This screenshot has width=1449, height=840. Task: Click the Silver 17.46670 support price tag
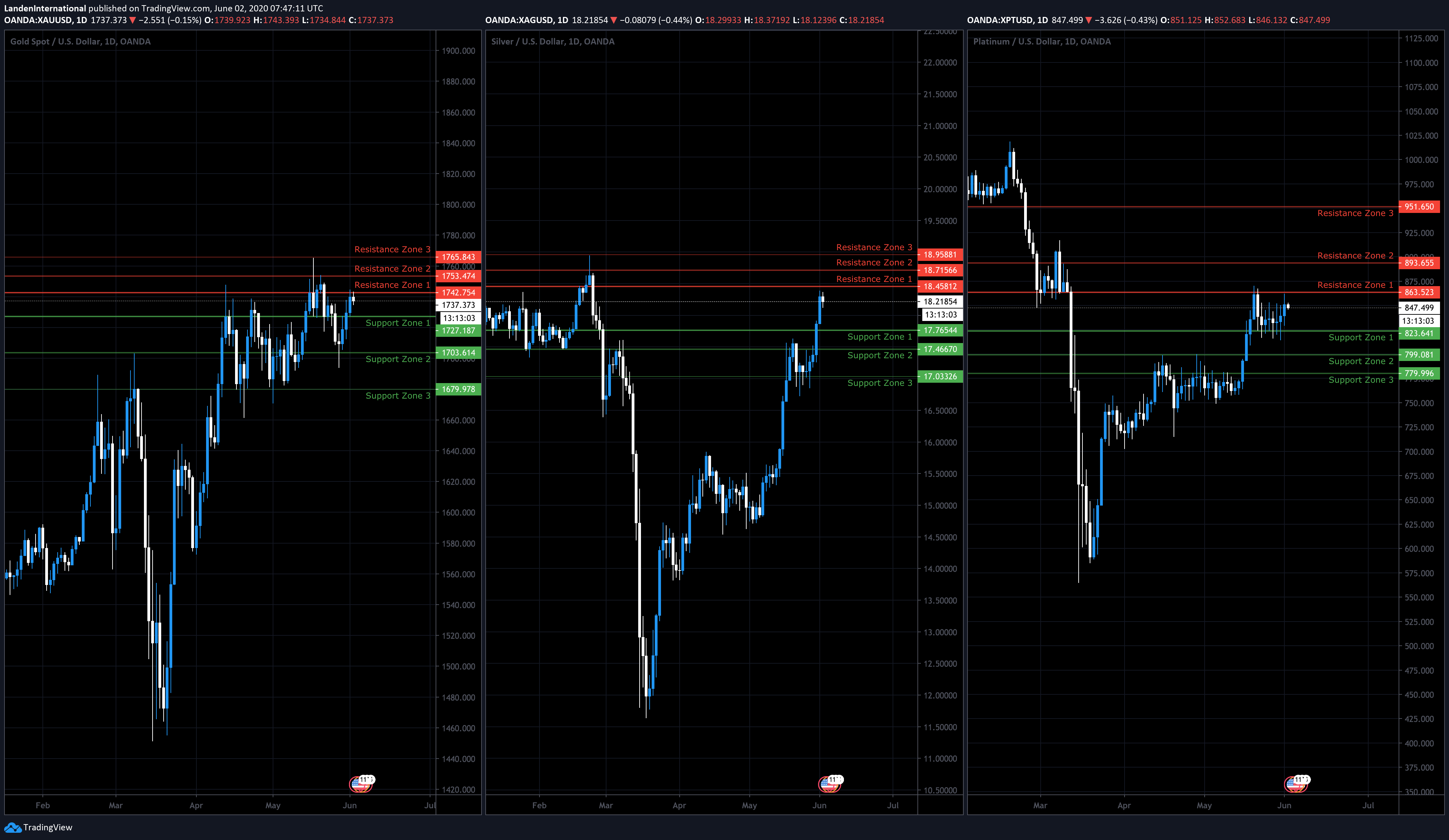pyautogui.click(x=940, y=350)
